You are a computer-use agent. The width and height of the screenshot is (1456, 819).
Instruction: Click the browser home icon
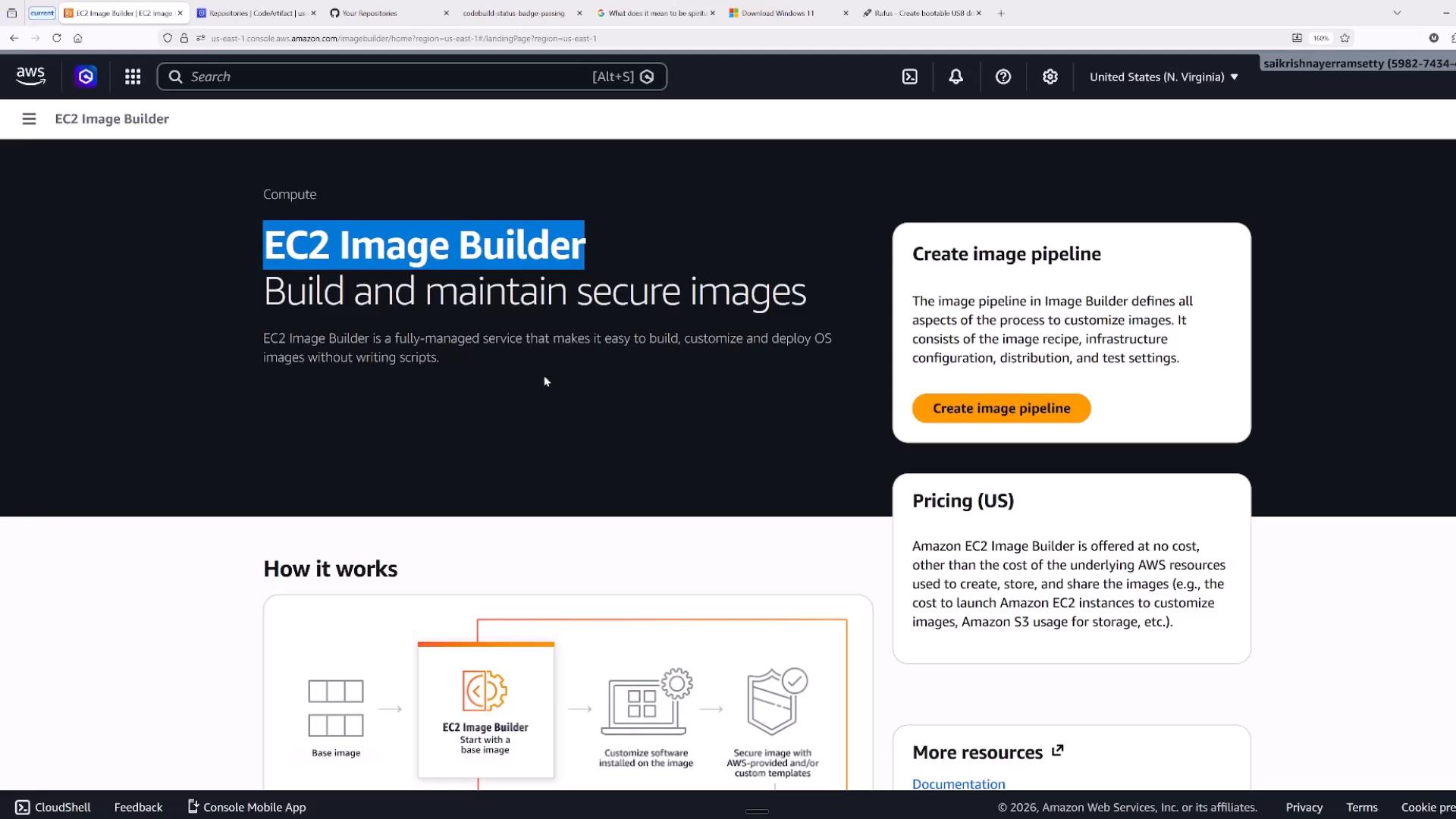(77, 38)
